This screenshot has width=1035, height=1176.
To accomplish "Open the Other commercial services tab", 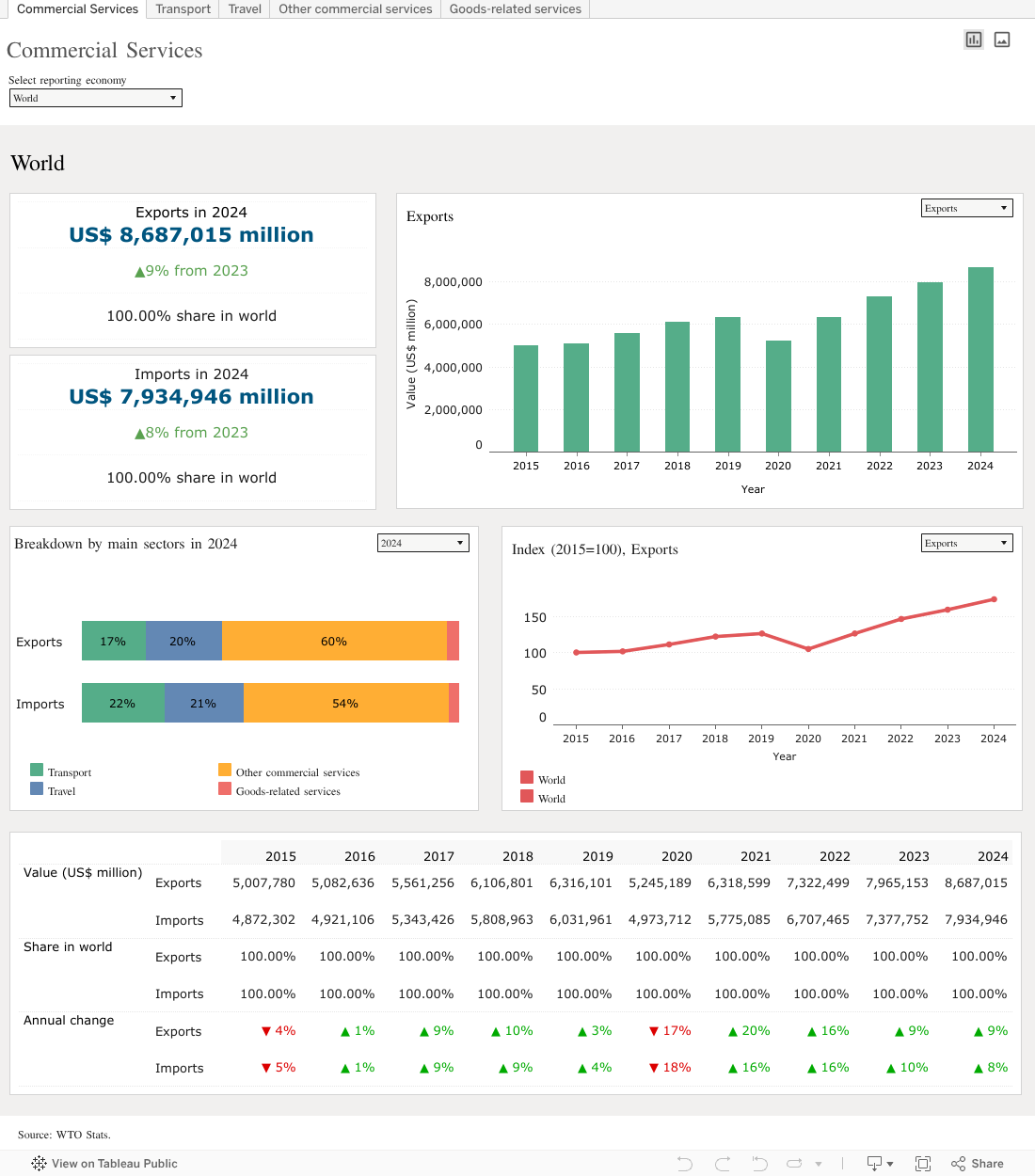I will pyautogui.click(x=355, y=9).
